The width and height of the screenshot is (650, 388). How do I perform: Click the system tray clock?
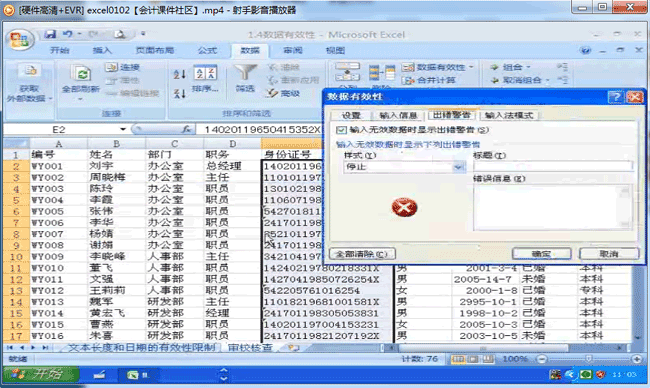(624, 375)
